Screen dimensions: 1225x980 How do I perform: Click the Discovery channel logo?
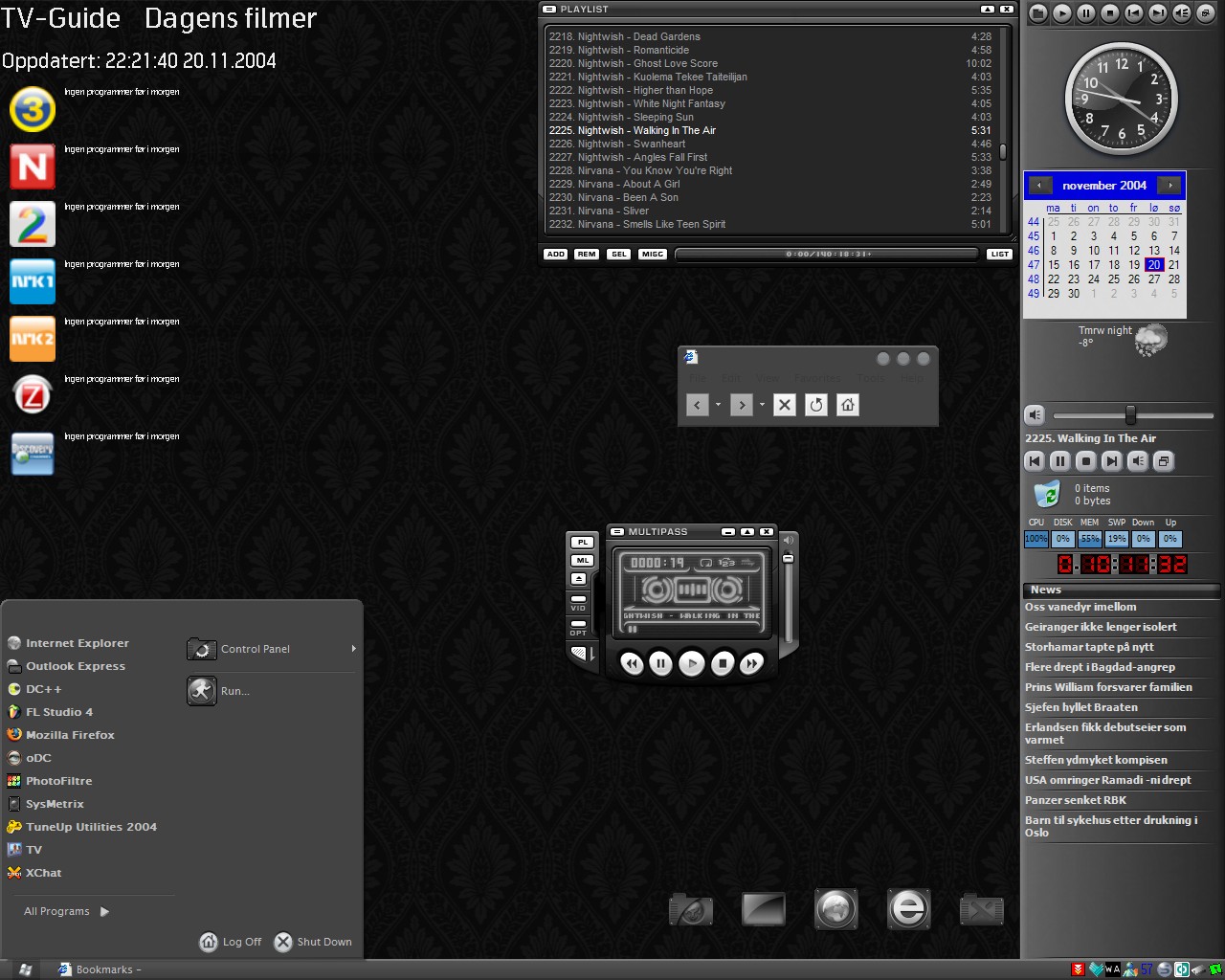(33, 454)
